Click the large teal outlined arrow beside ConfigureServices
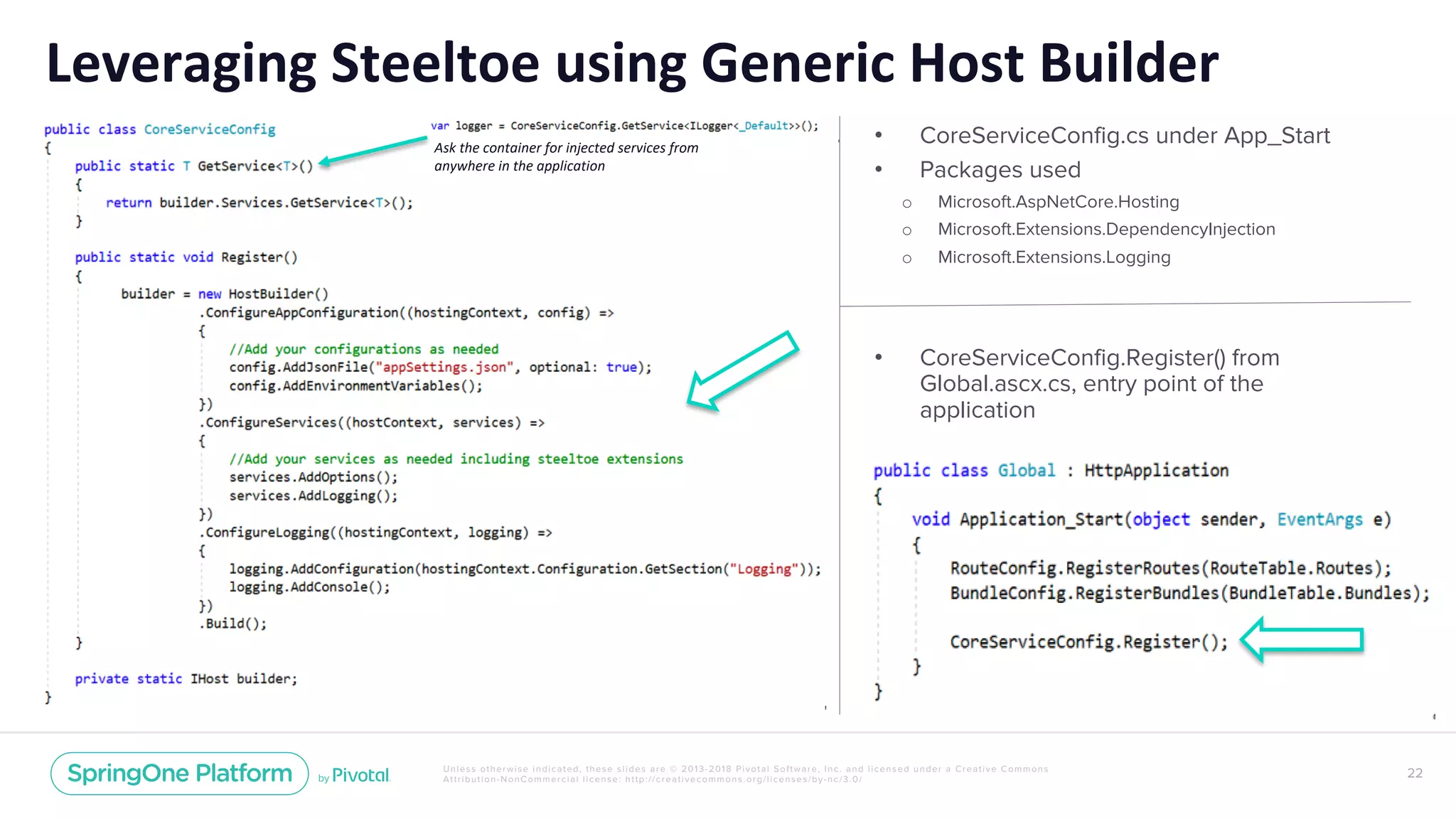Viewport: 1456px width, 819px height. 742,371
